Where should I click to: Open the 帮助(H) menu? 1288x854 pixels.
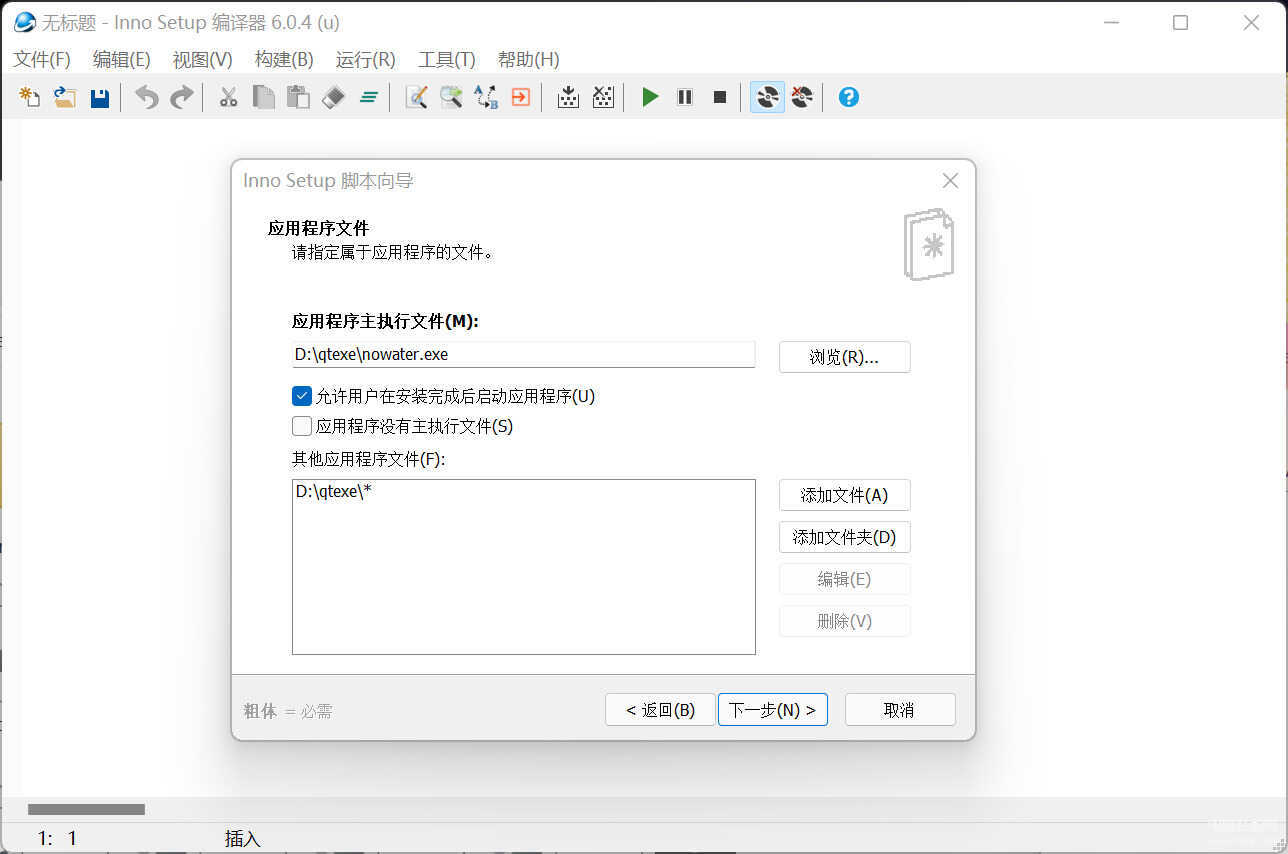pyautogui.click(x=529, y=60)
